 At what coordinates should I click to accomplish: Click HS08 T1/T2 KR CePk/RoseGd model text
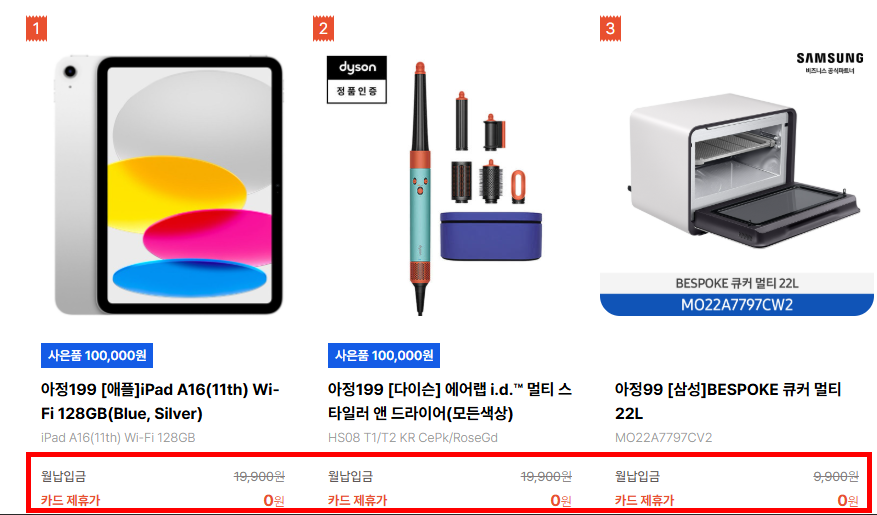[413, 438]
